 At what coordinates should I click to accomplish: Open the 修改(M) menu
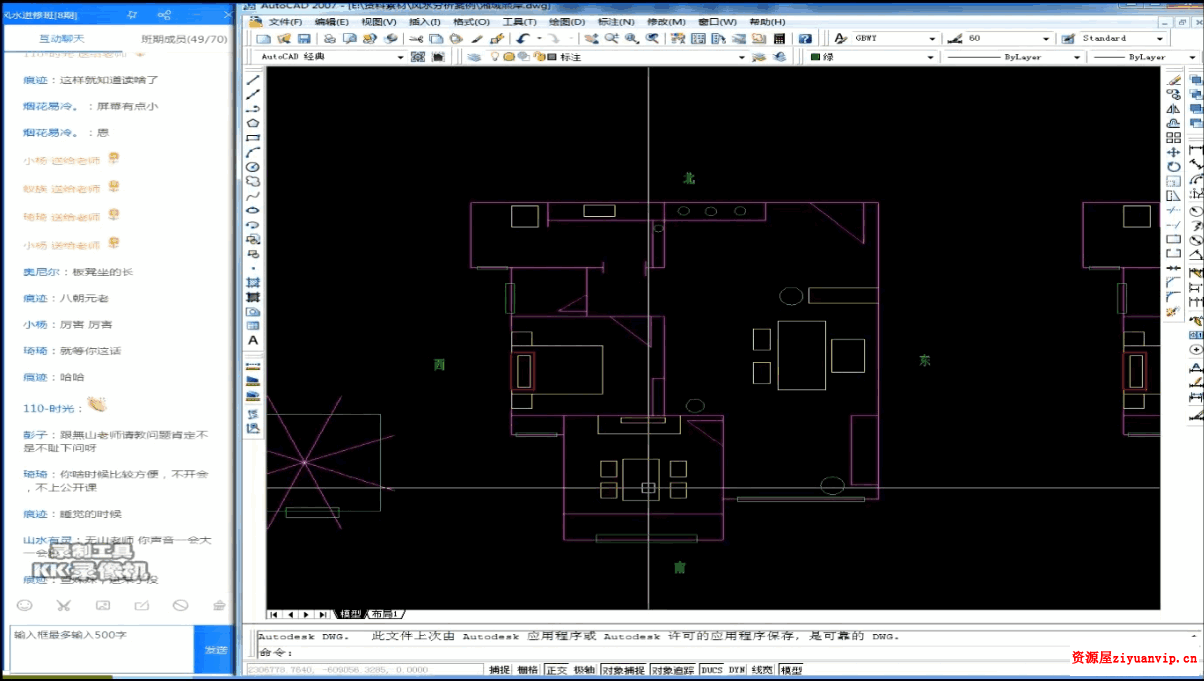click(x=666, y=22)
